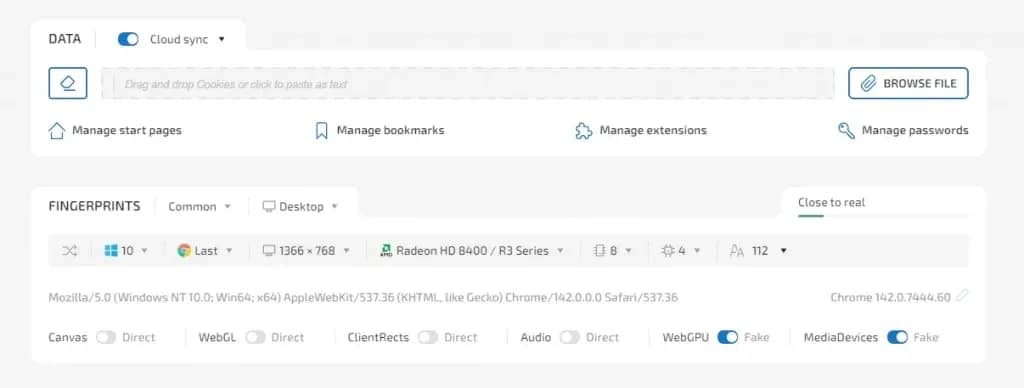The height and width of the screenshot is (388, 1024).
Task: Select the DATA tab header
Action: (65, 39)
